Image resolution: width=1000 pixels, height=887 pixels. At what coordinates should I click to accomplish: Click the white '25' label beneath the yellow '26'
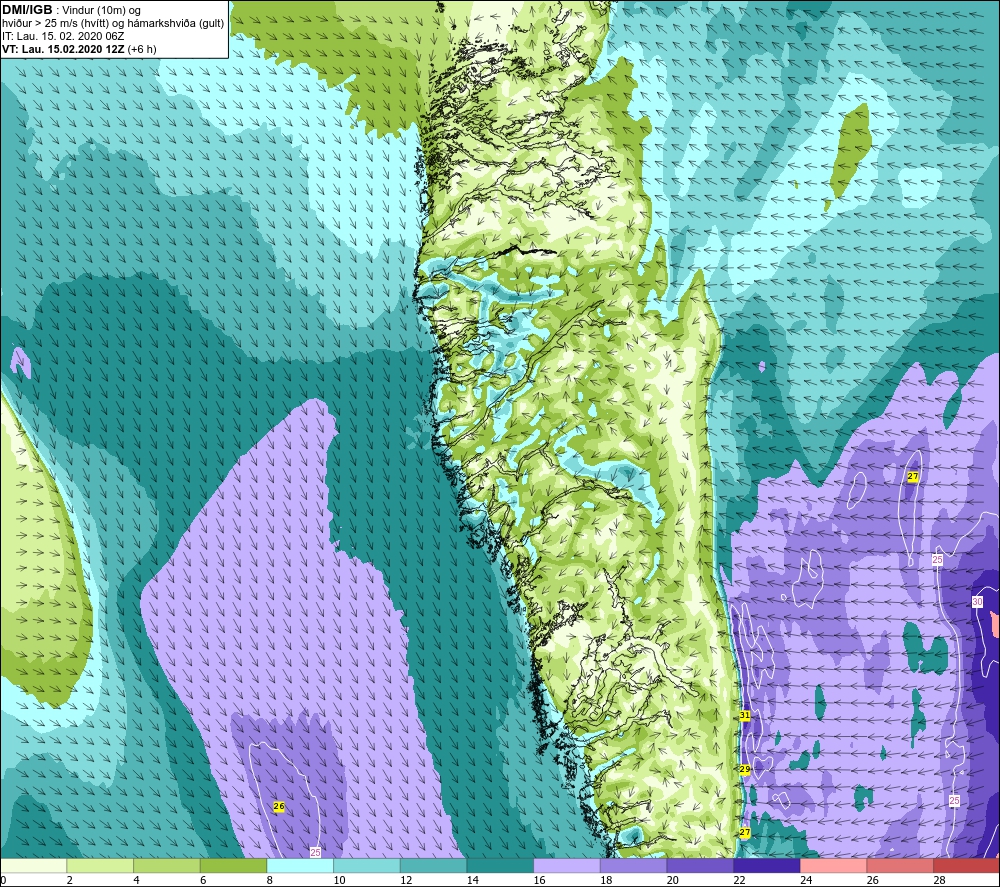pyautogui.click(x=315, y=852)
